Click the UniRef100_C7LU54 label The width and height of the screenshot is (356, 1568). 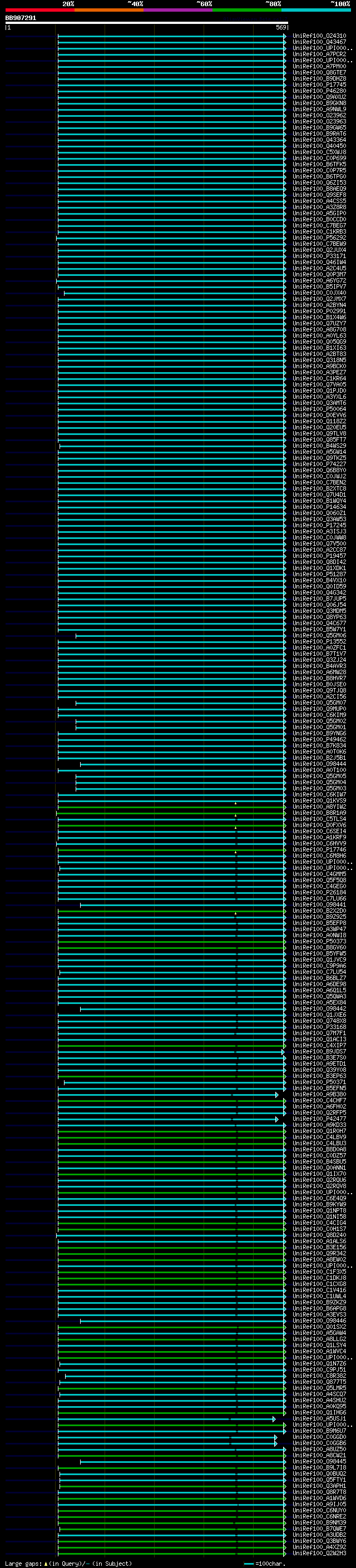[x=319, y=972]
